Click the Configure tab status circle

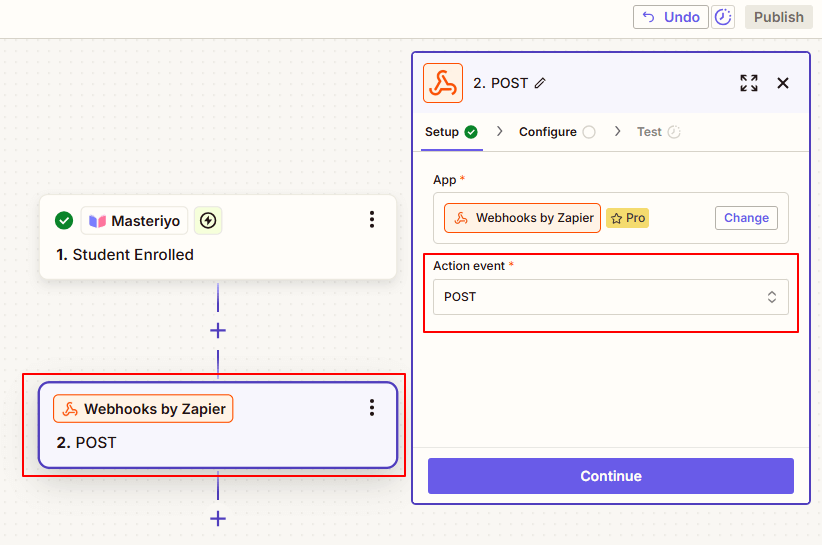pos(589,132)
